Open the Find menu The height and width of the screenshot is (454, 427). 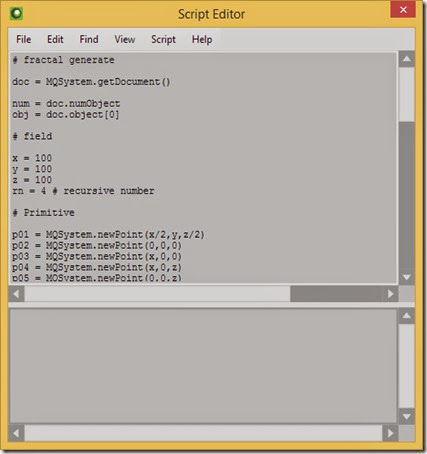[89, 39]
